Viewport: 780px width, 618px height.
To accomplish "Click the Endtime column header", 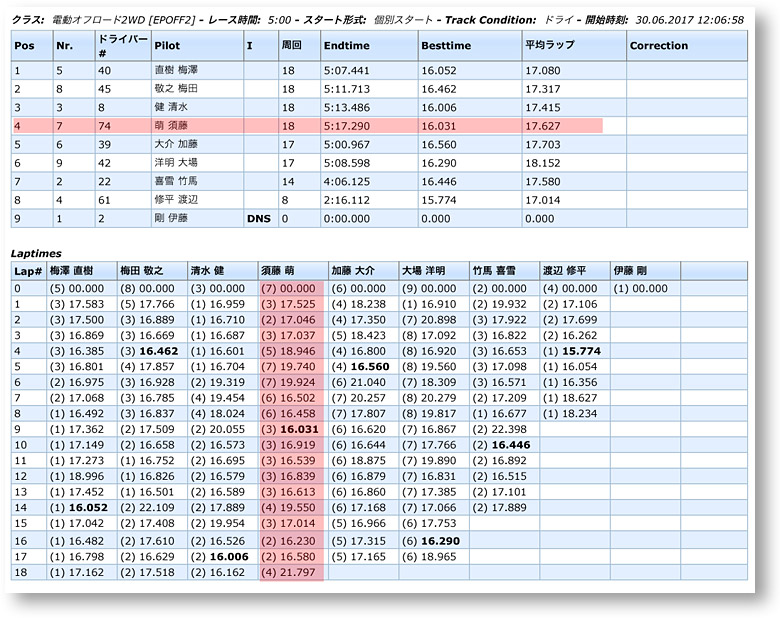I will click(x=369, y=46).
